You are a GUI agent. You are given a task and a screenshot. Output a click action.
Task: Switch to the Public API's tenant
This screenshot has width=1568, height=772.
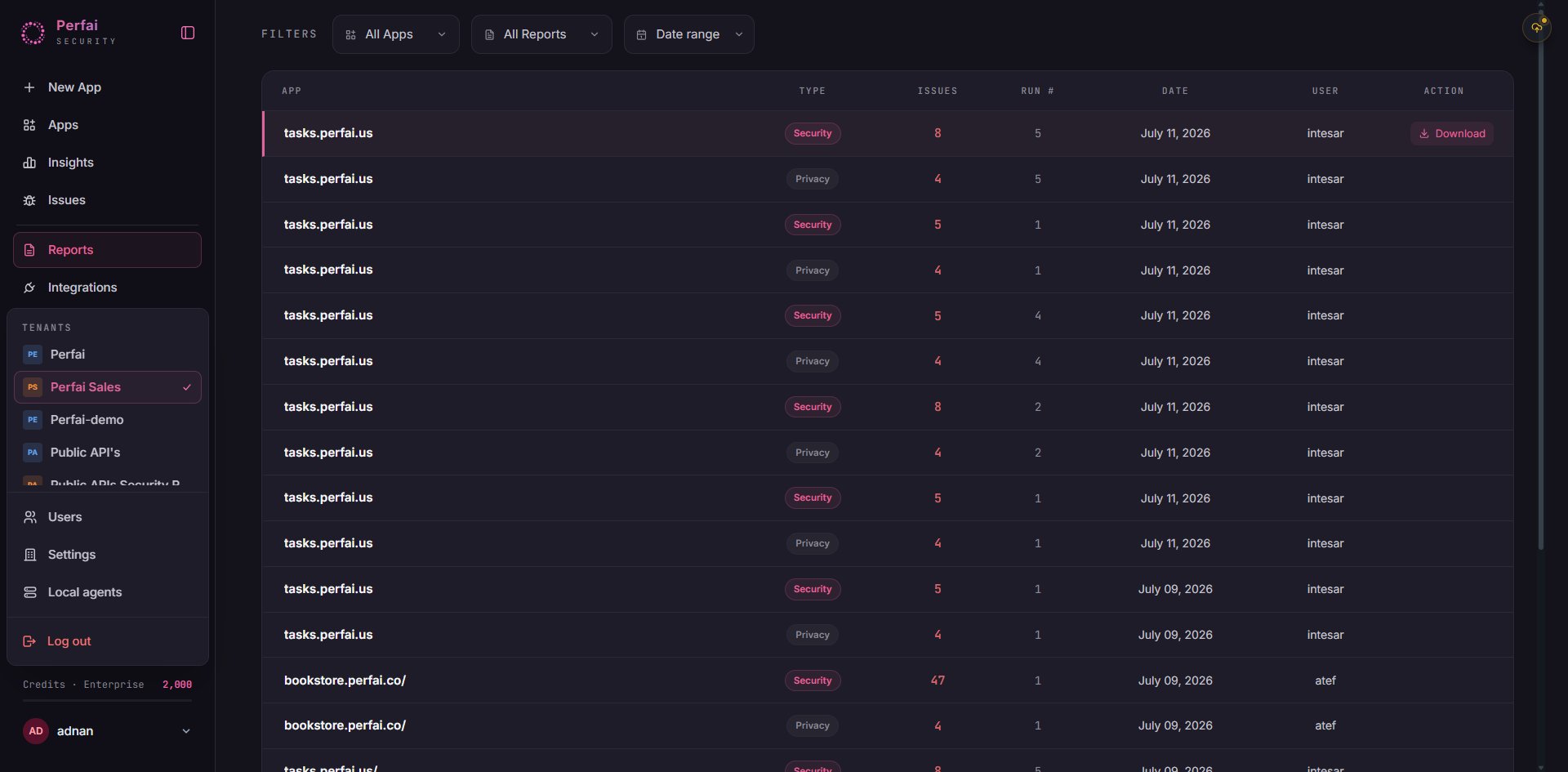(107, 453)
